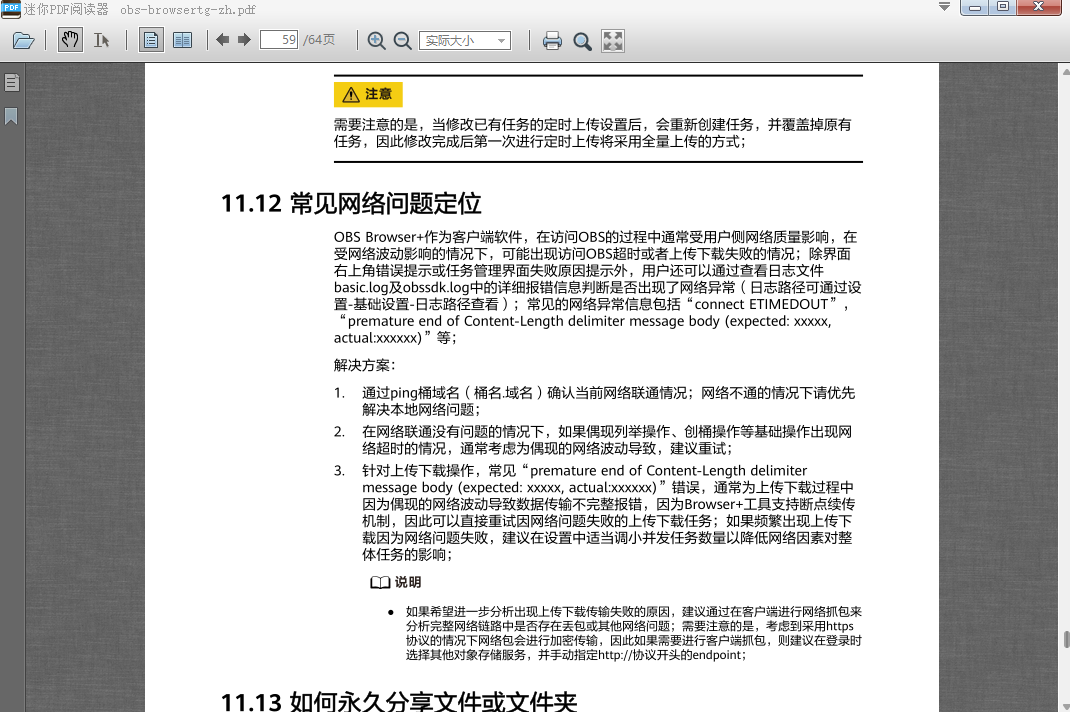
Task: Go to previous page with the left arrow
Action: pos(222,40)
